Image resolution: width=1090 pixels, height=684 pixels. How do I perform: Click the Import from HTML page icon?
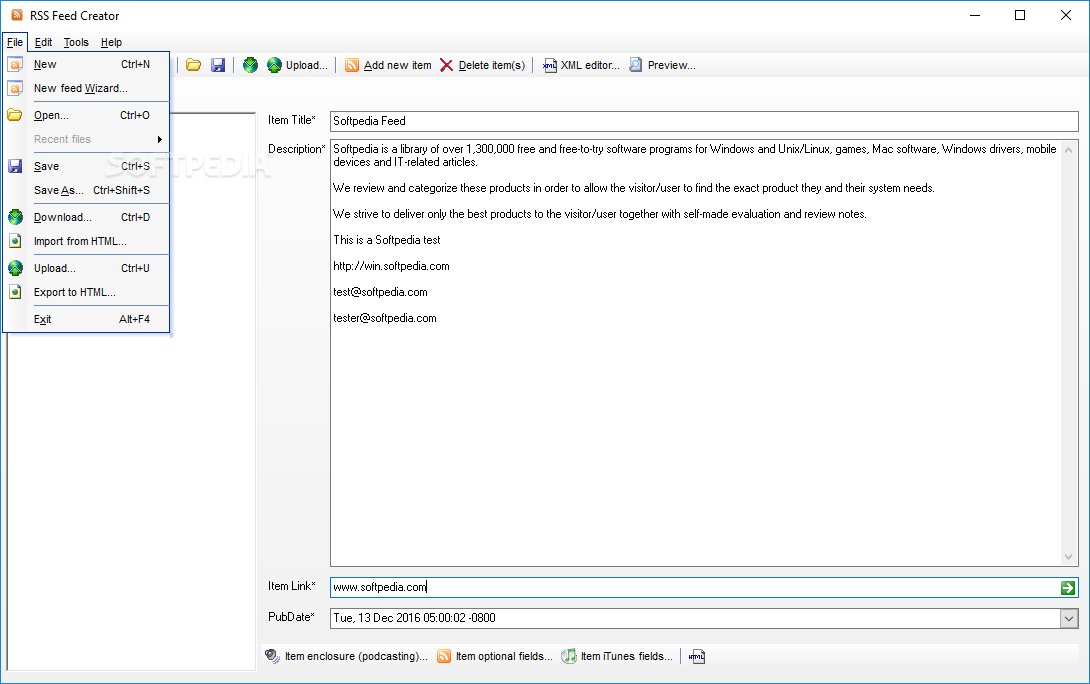click(x=15, y=241)
